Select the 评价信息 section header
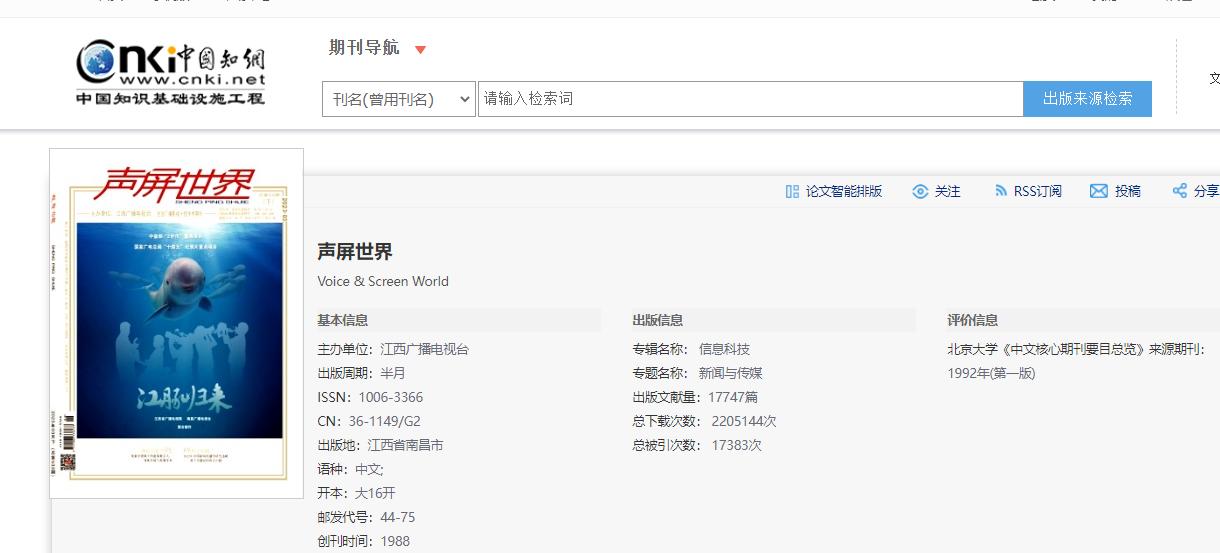Image resolution: width=1220 pixels, height=553 pixels. point(973,320)
